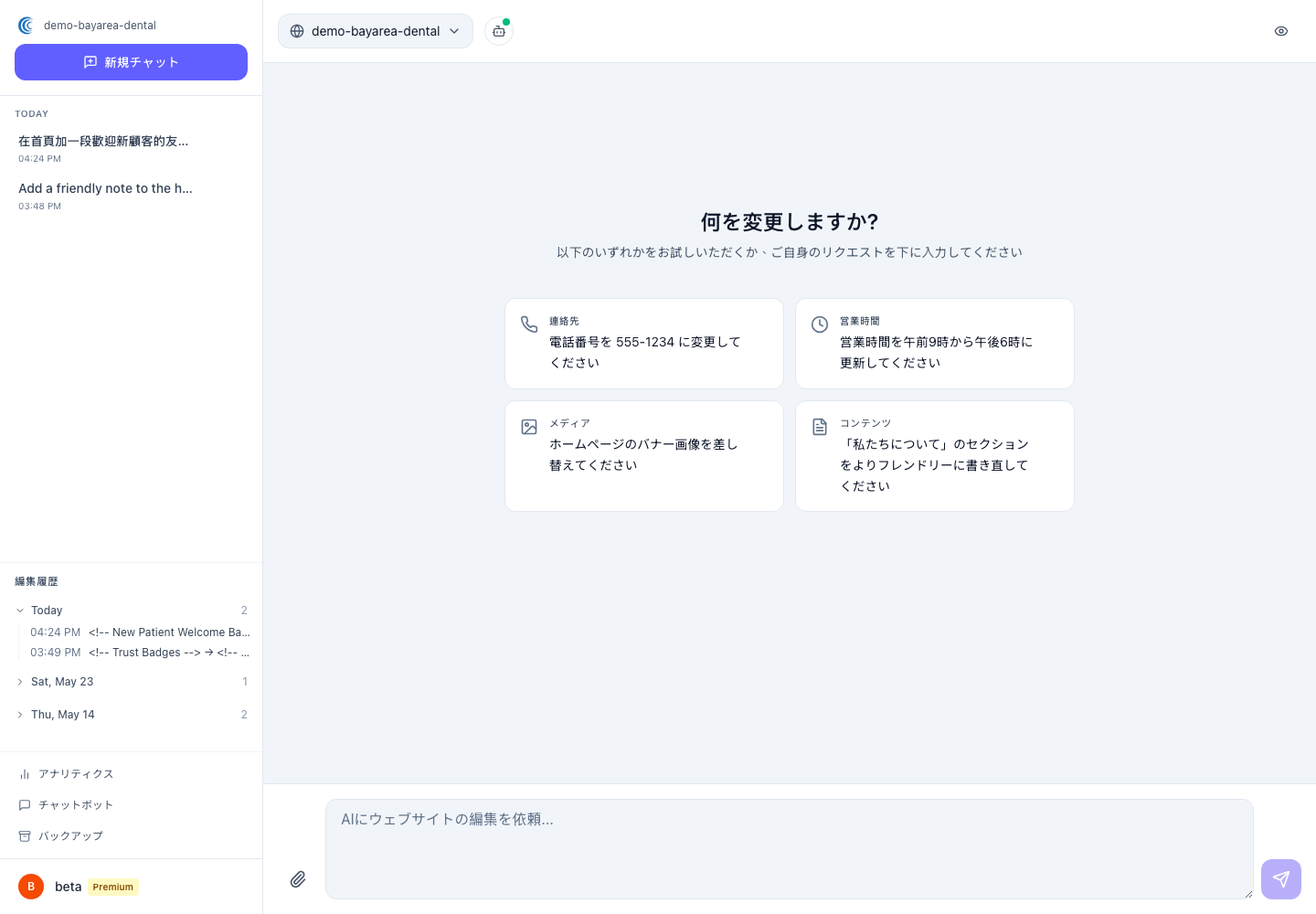Image resolution: width=1316 pixels, height=914 pixels.
Task: Select the コンテンツ rewrite suggestion card
Action: click(935, 456)
